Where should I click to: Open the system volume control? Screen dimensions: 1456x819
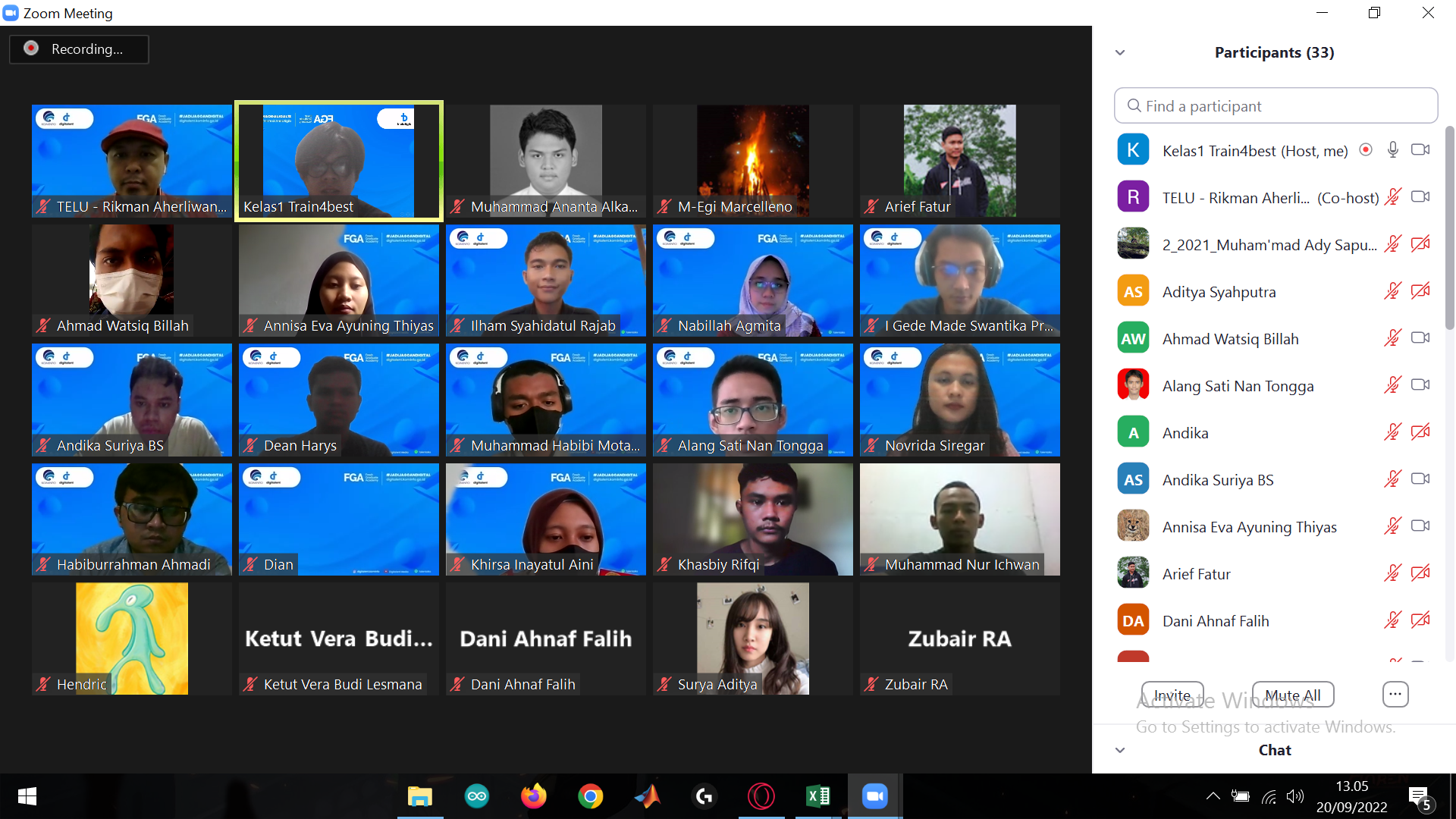point(1295,796)
